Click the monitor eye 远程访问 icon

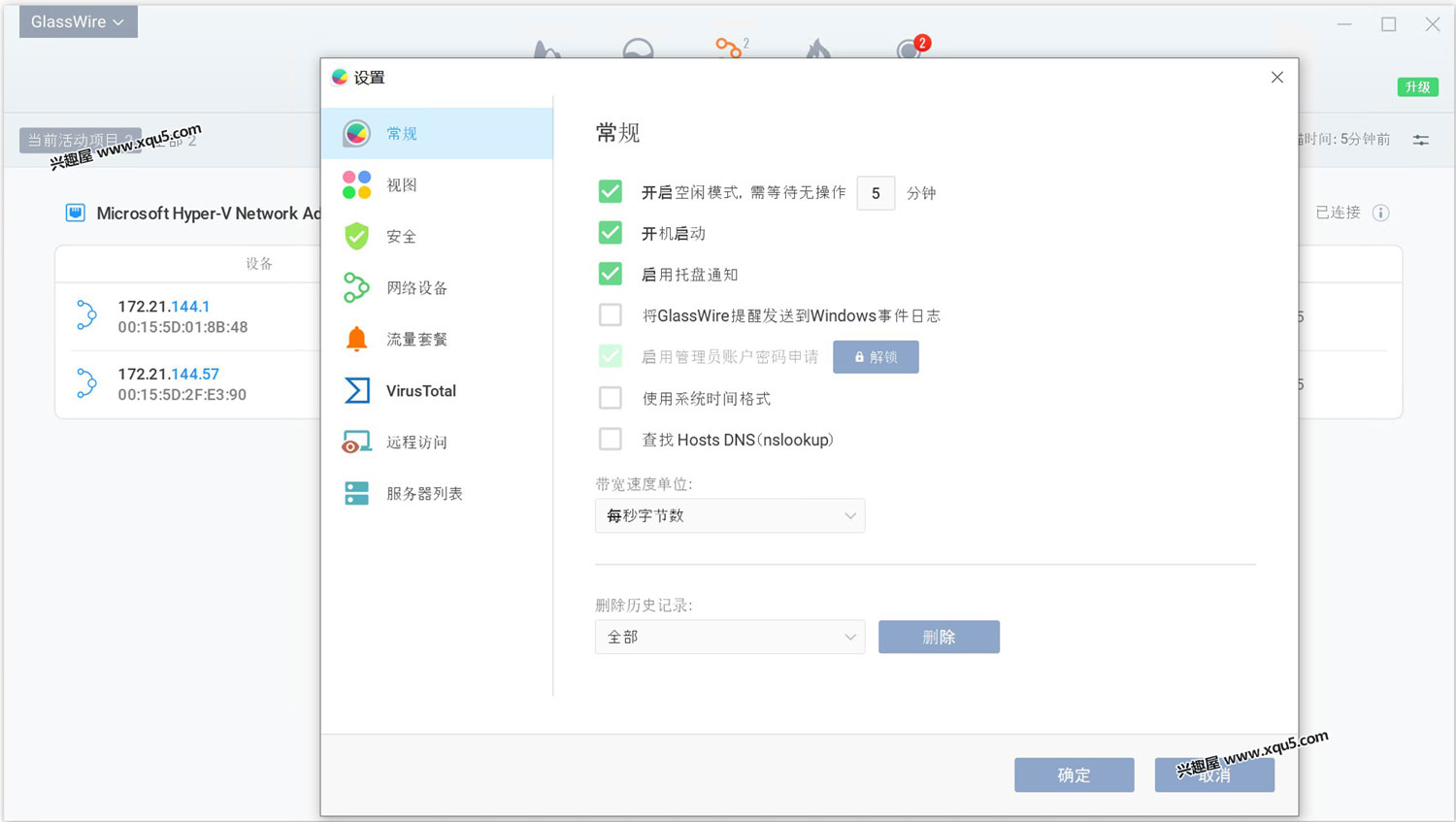coord(356,443)
